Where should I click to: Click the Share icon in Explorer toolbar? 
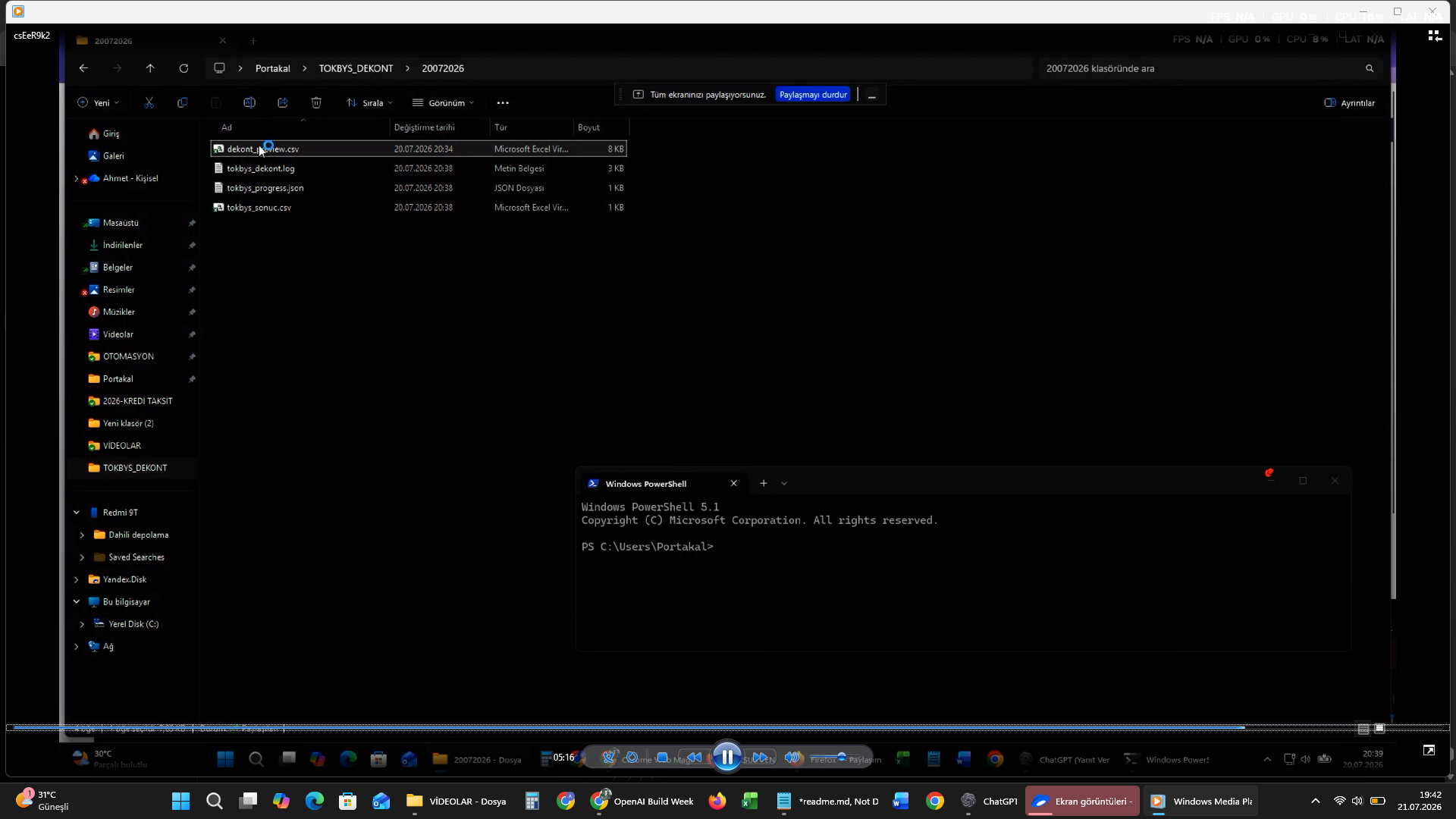pyautogui.click(x=283, y=102)
